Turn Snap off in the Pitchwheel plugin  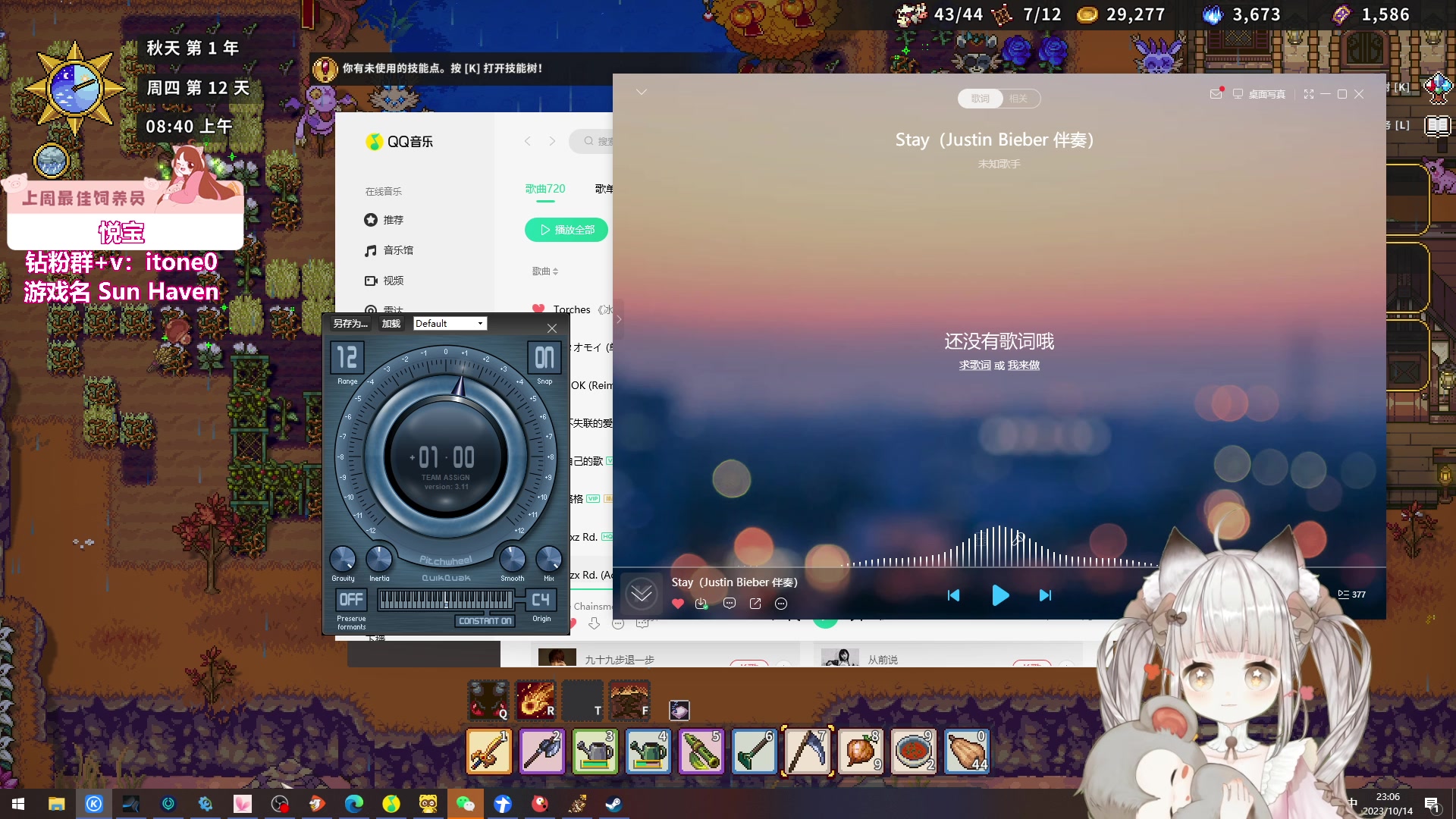544,358
